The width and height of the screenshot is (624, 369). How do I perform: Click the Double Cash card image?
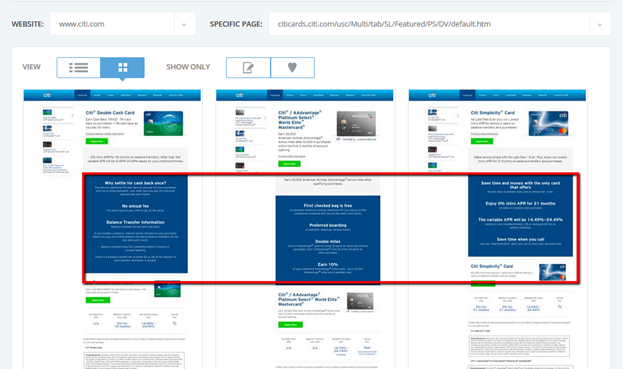click(x=163, y=123)
